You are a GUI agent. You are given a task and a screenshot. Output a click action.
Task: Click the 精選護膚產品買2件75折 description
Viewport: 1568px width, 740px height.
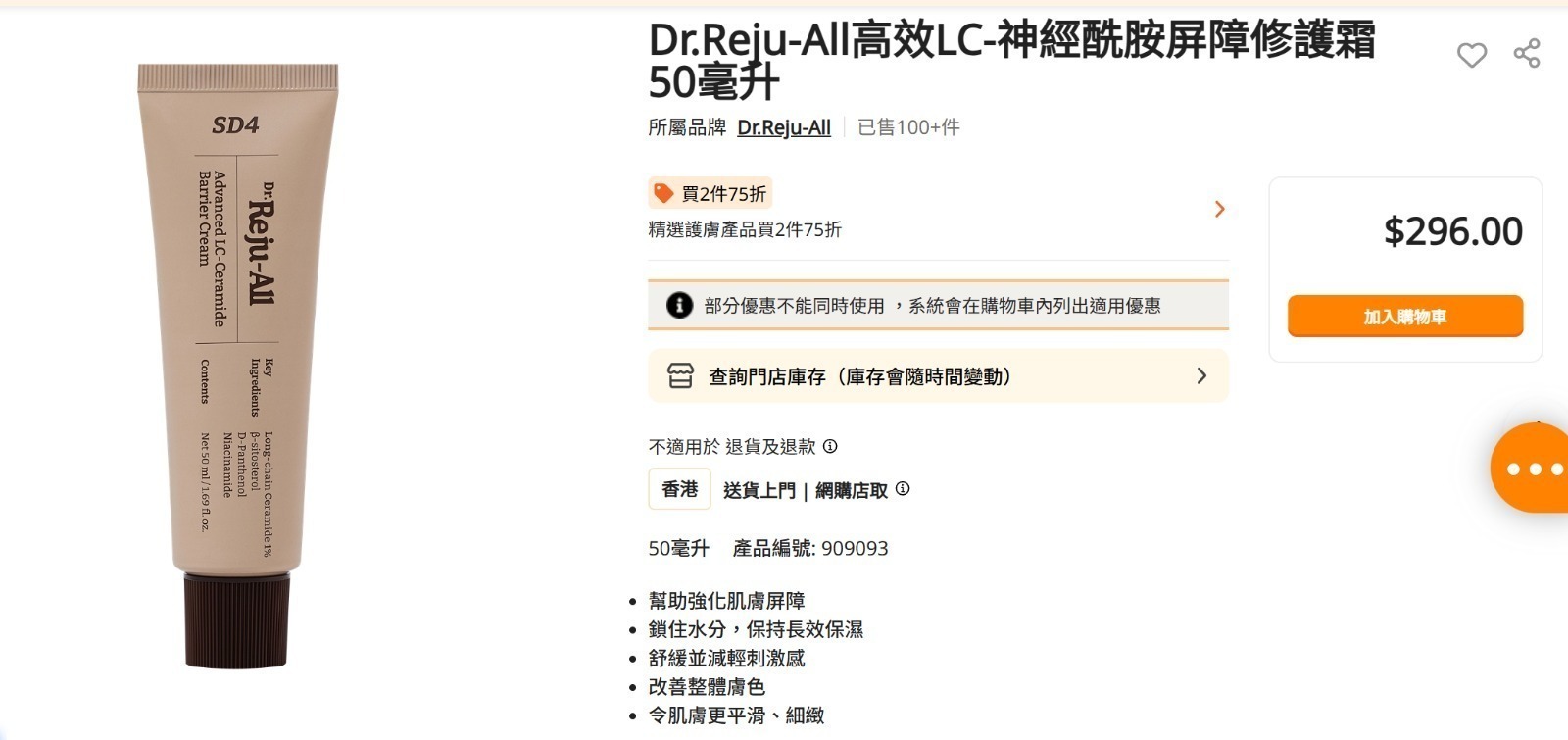745,229
